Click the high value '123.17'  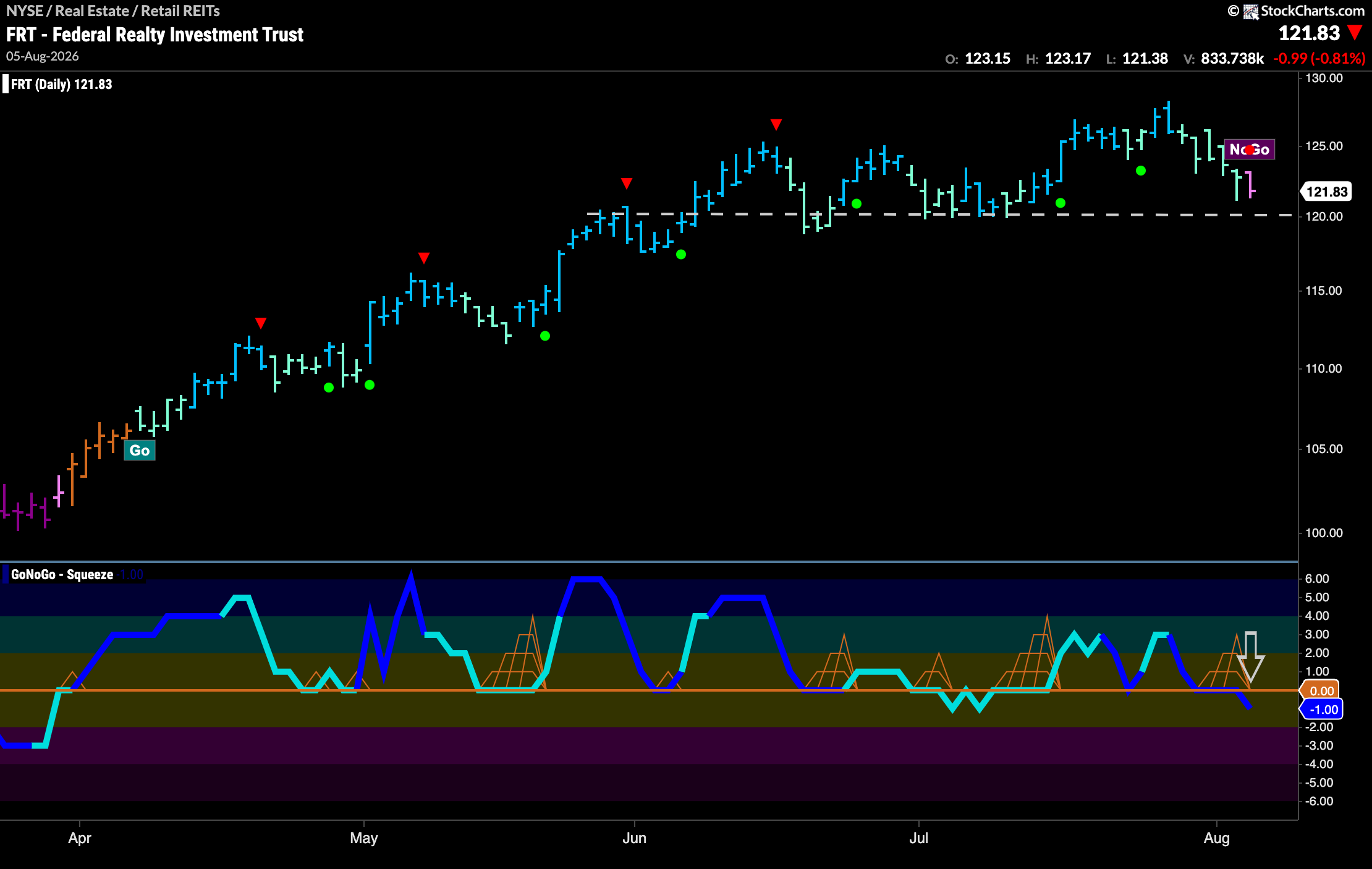(x=1068, y=59)
